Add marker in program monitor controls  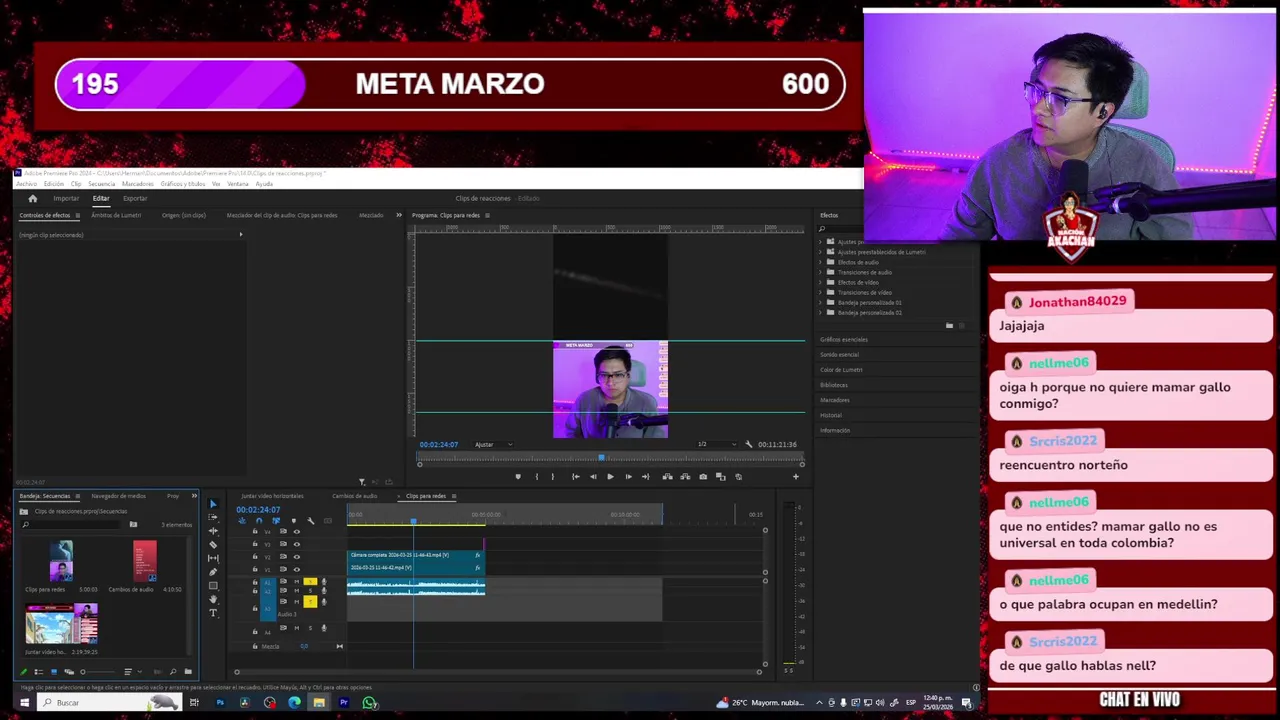pos(518,477)
